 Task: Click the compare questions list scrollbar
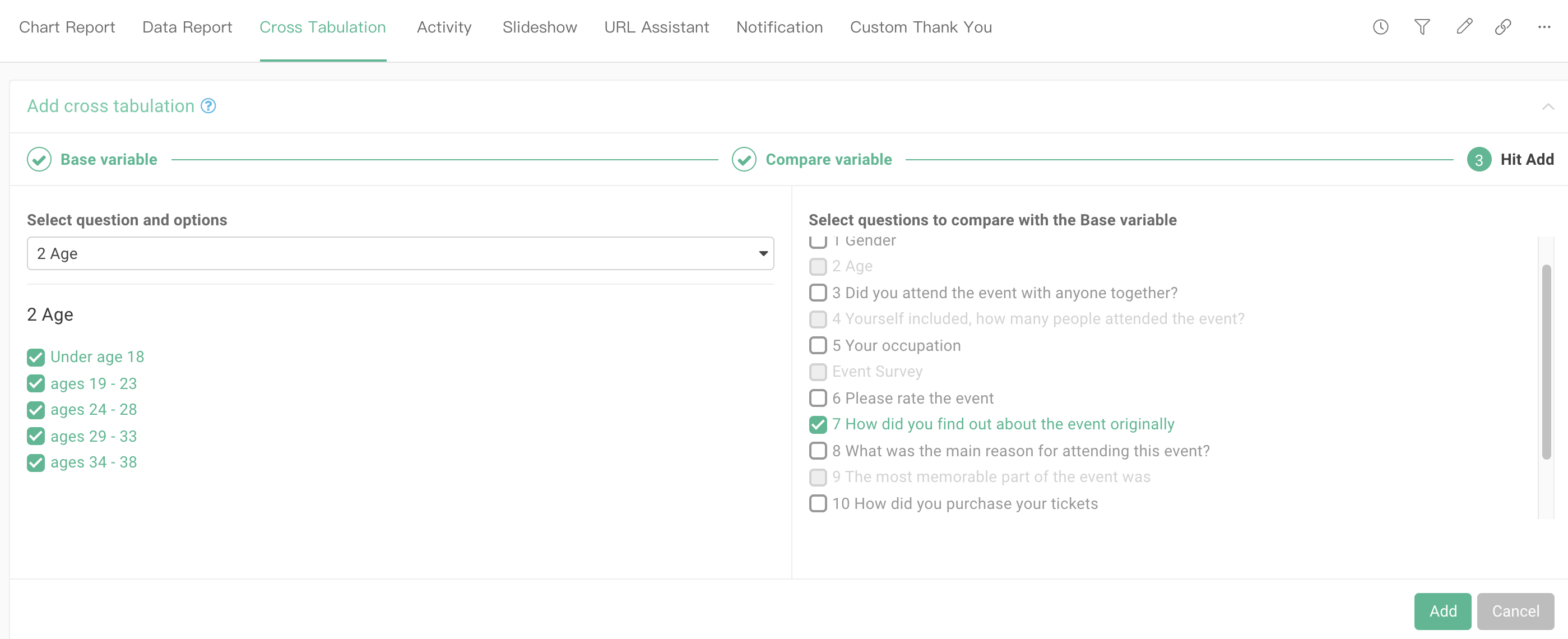coord(1546,362)
